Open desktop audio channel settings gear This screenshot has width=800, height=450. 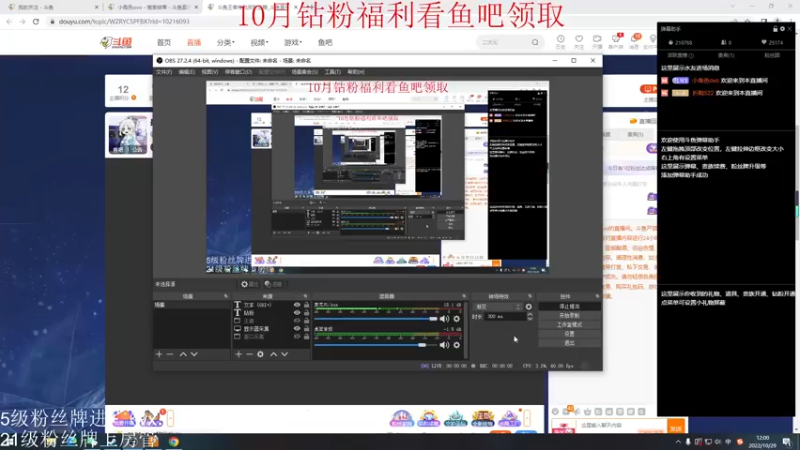pos(457,345)
